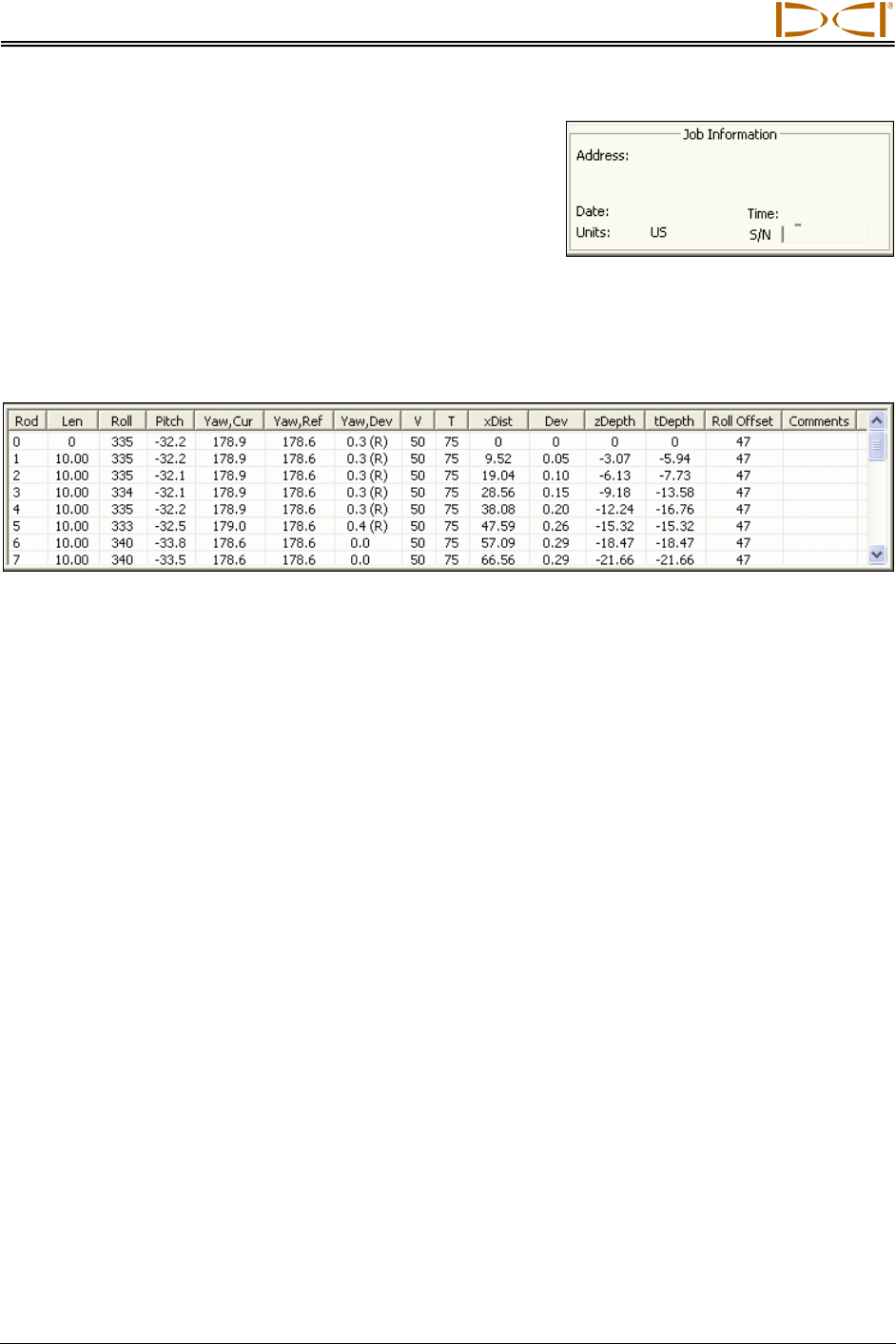The image size is (896, 1344).
Task: Click zDepth cell -9.18
Action: [x=614, y=493]
